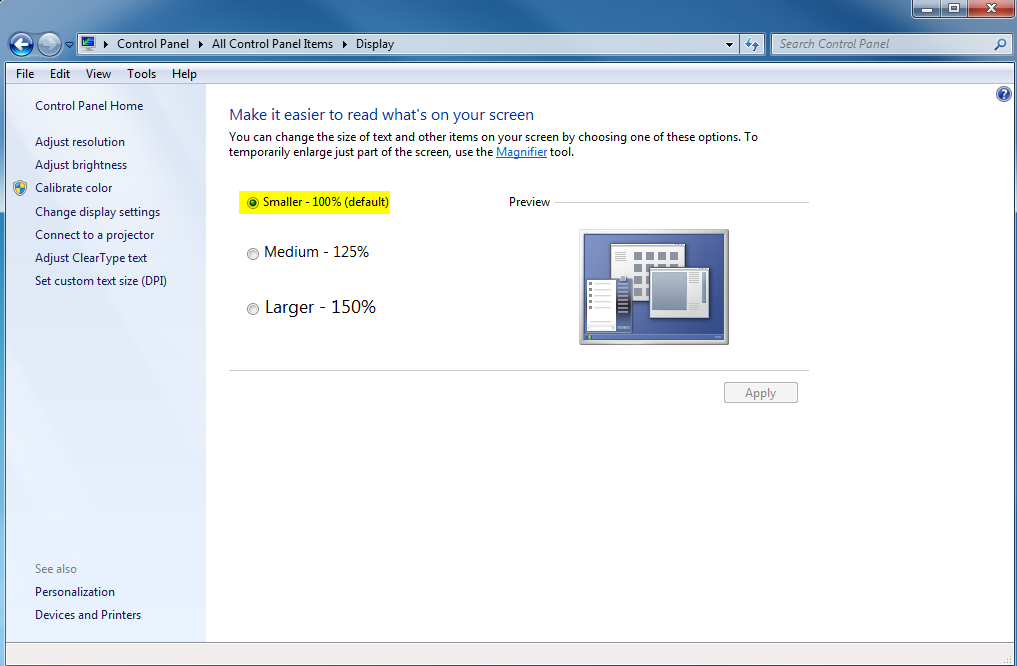Open Personalization under See also

pos(75,592)
